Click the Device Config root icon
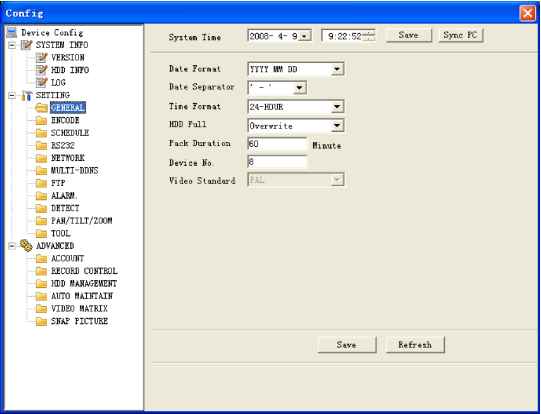541x414 pixels. [x=12, y=33]
